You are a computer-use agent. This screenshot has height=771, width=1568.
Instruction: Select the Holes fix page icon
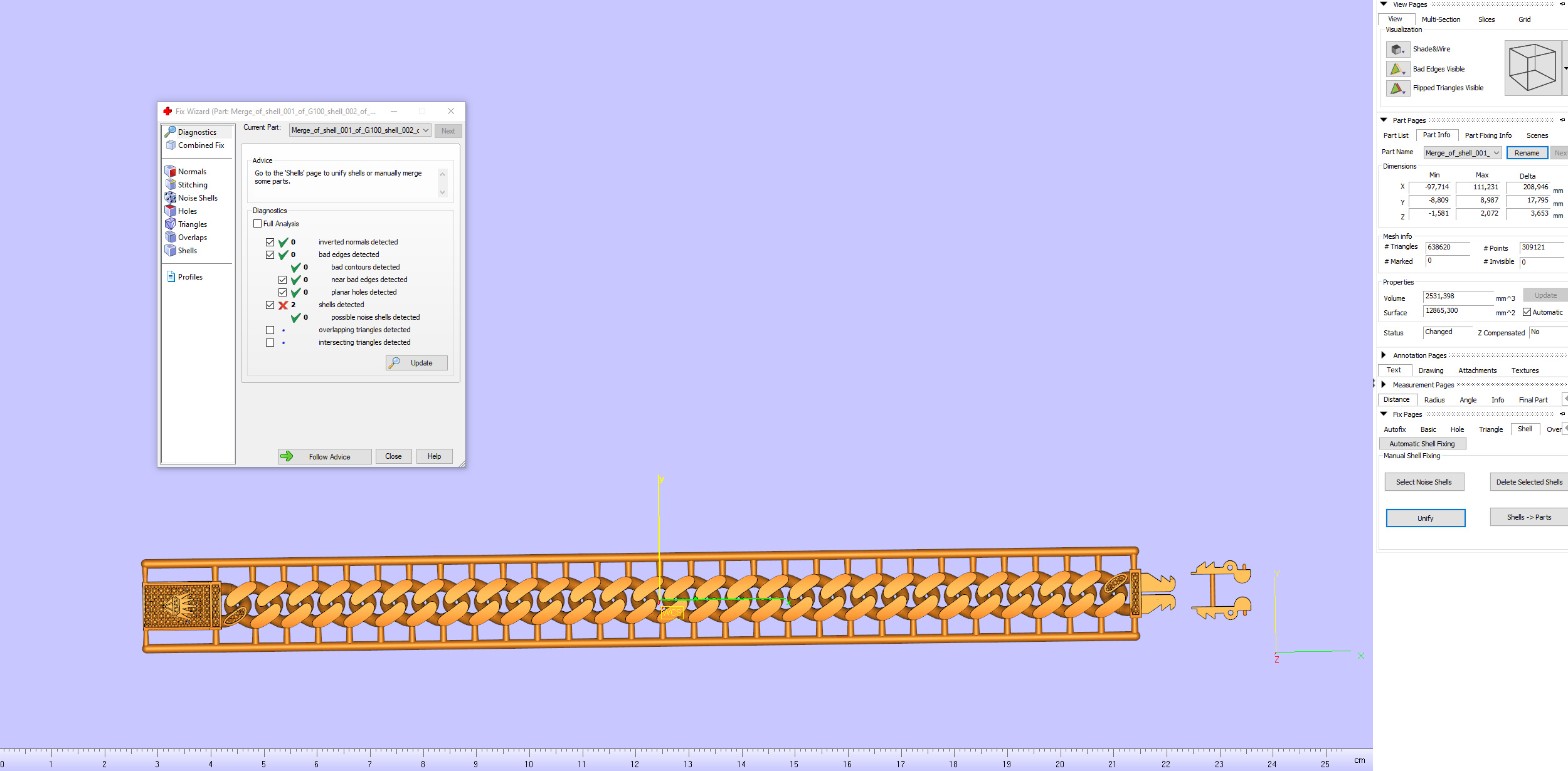pos(170,211)
